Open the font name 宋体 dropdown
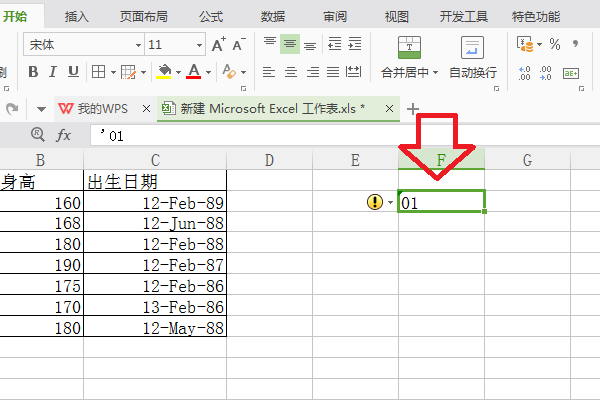 click(x=138, y=45)
